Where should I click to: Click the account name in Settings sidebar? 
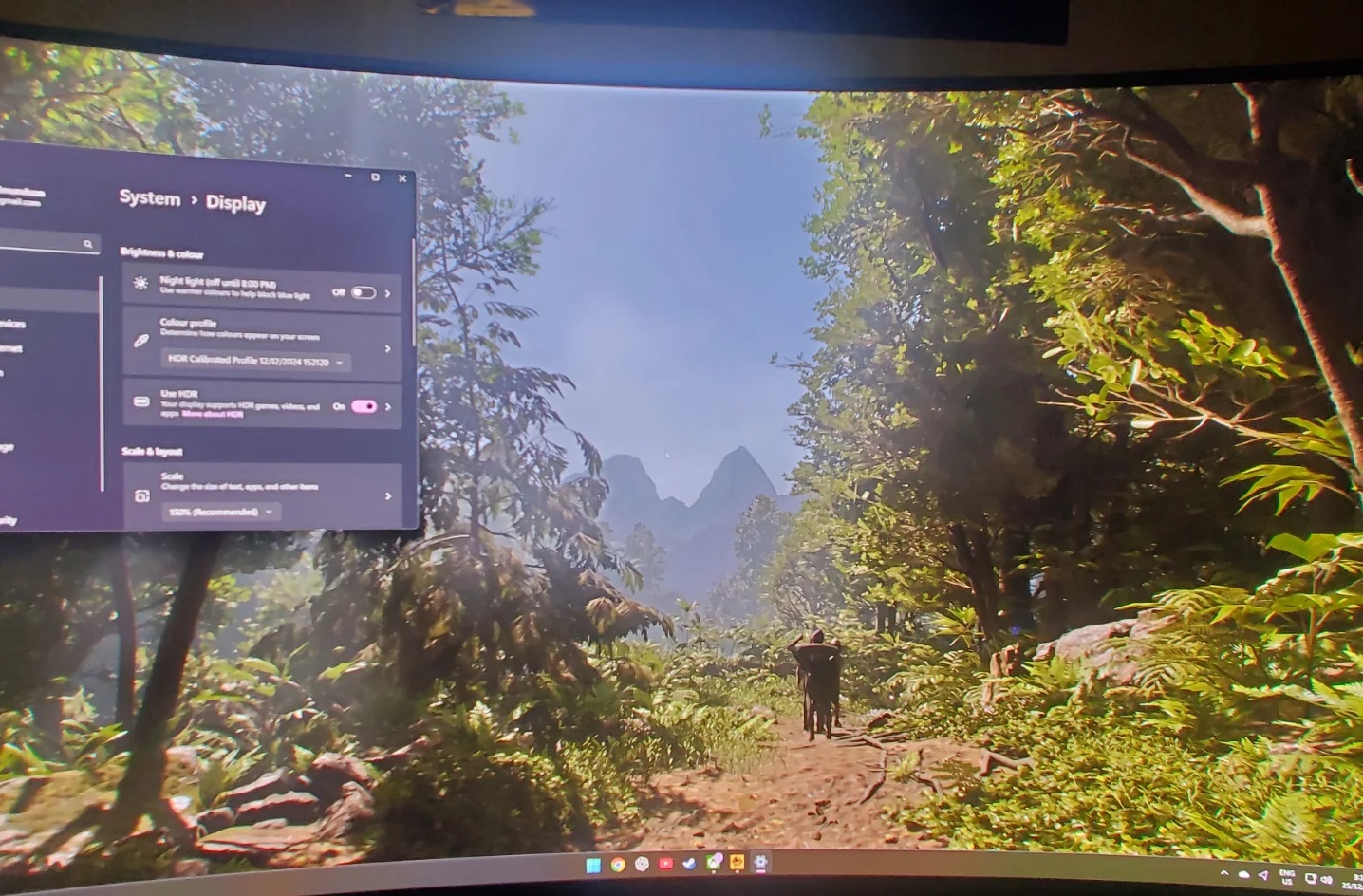21,194
